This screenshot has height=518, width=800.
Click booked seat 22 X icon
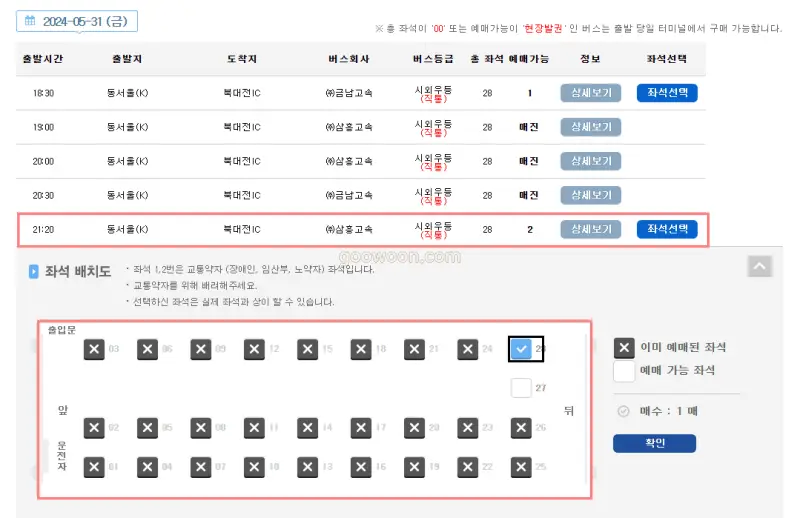(x=467, y=467)
